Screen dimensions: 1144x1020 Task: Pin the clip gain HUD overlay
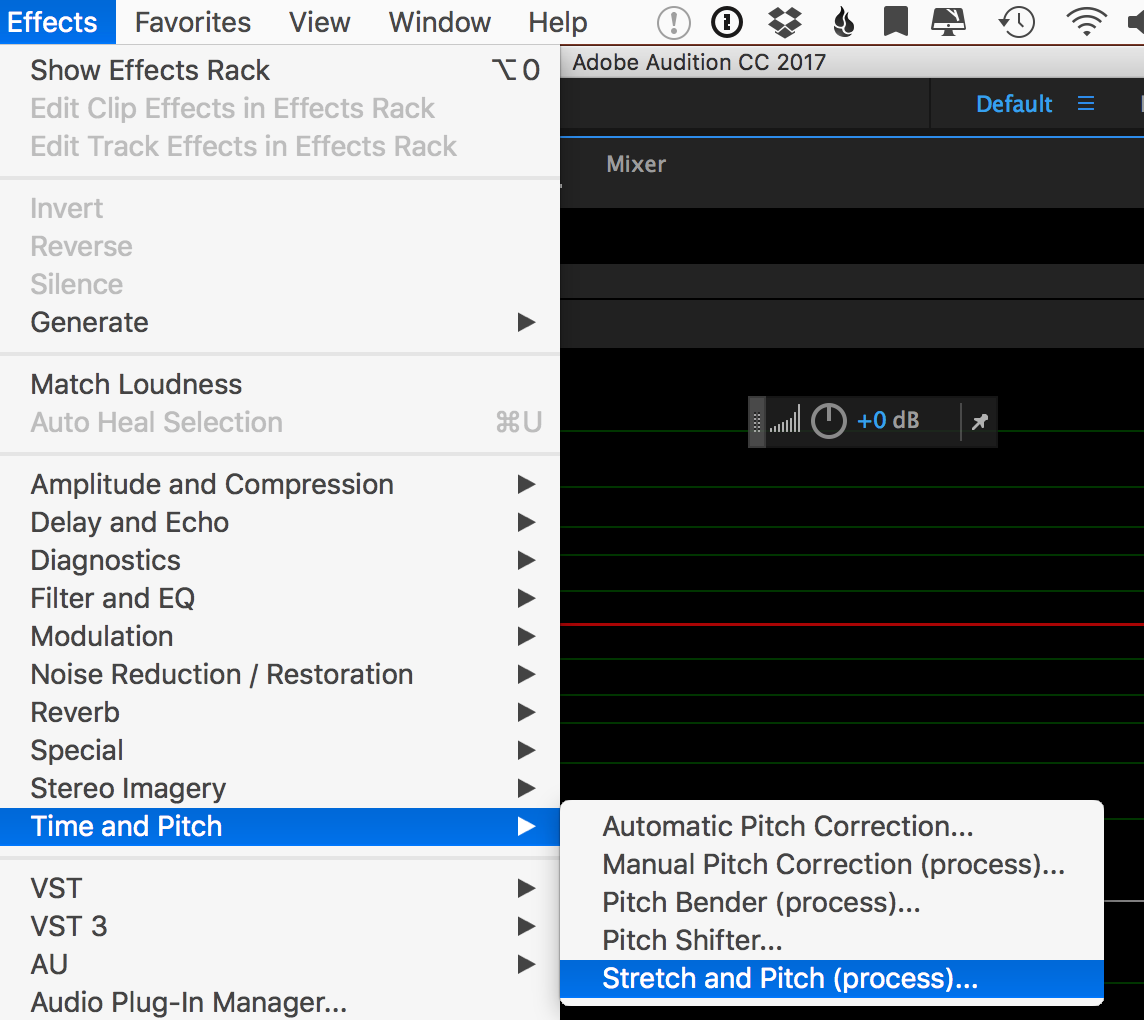(979, 420)
